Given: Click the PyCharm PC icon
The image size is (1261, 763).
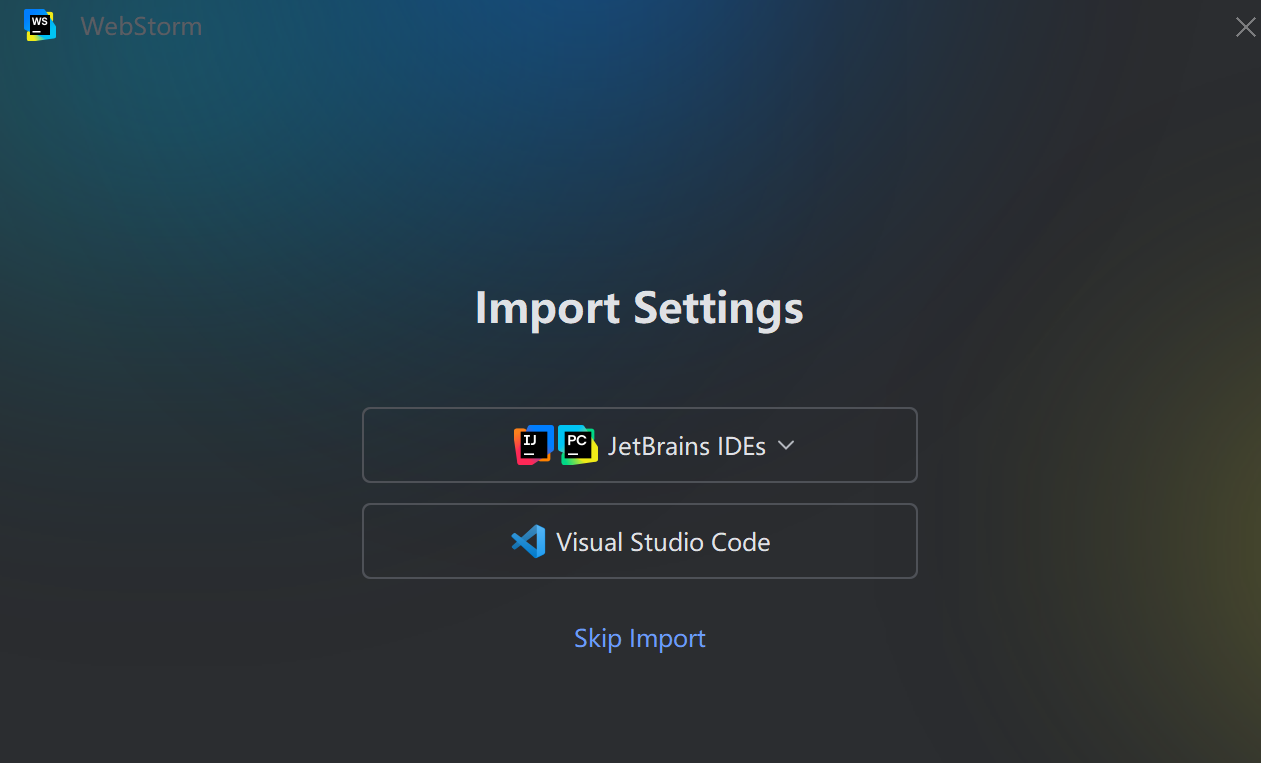Looking at the screenshot, I should [x=578, y=445].
